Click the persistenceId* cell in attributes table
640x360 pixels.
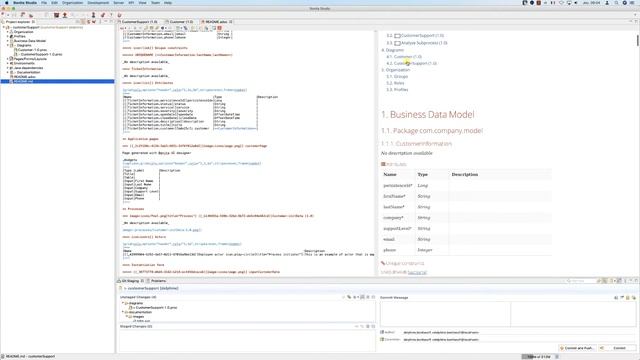398,185
